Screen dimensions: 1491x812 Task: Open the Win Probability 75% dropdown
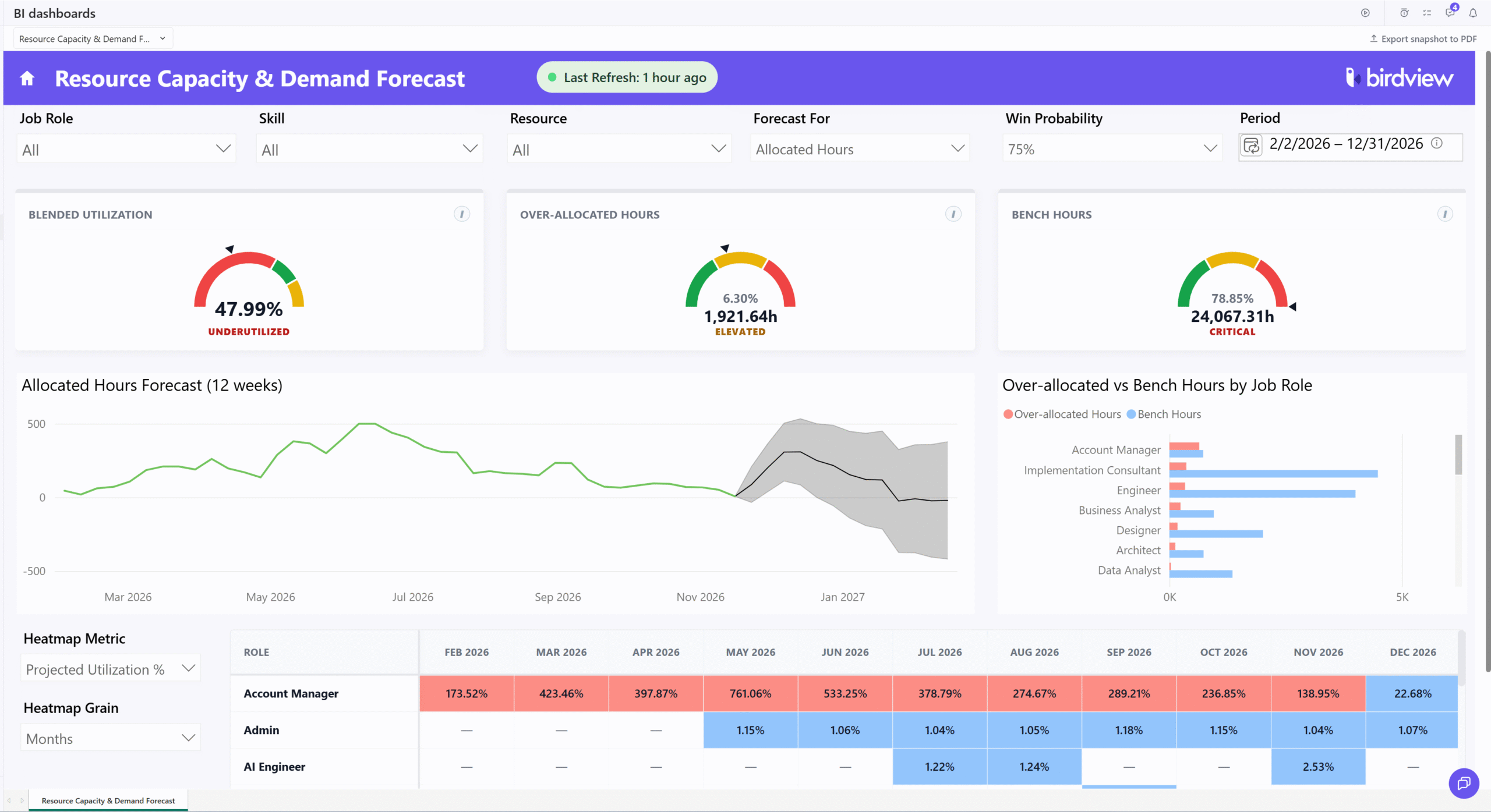pyautogui.click(x=1112, y=149)
